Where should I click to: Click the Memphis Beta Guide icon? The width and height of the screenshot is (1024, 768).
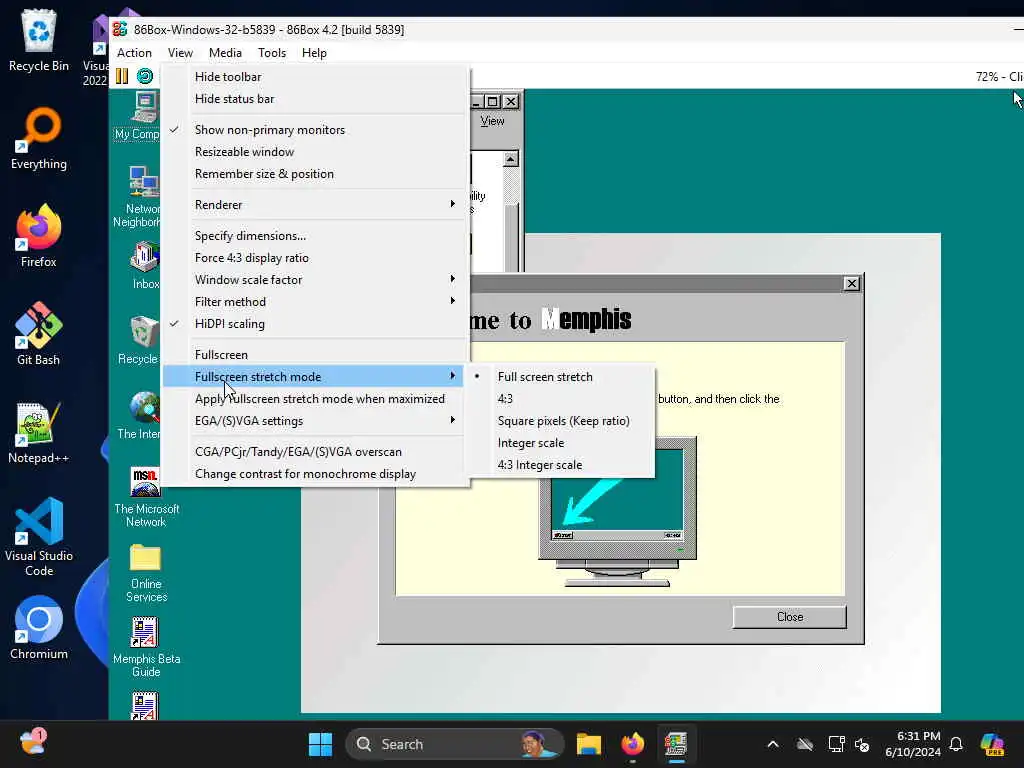146,648
